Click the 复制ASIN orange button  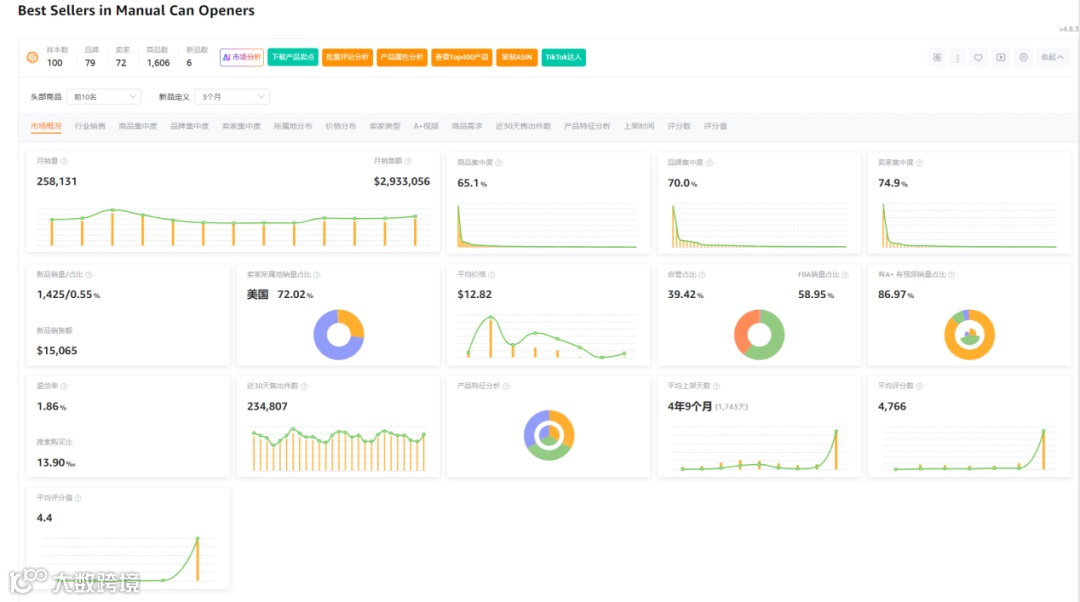pos(517,57)
